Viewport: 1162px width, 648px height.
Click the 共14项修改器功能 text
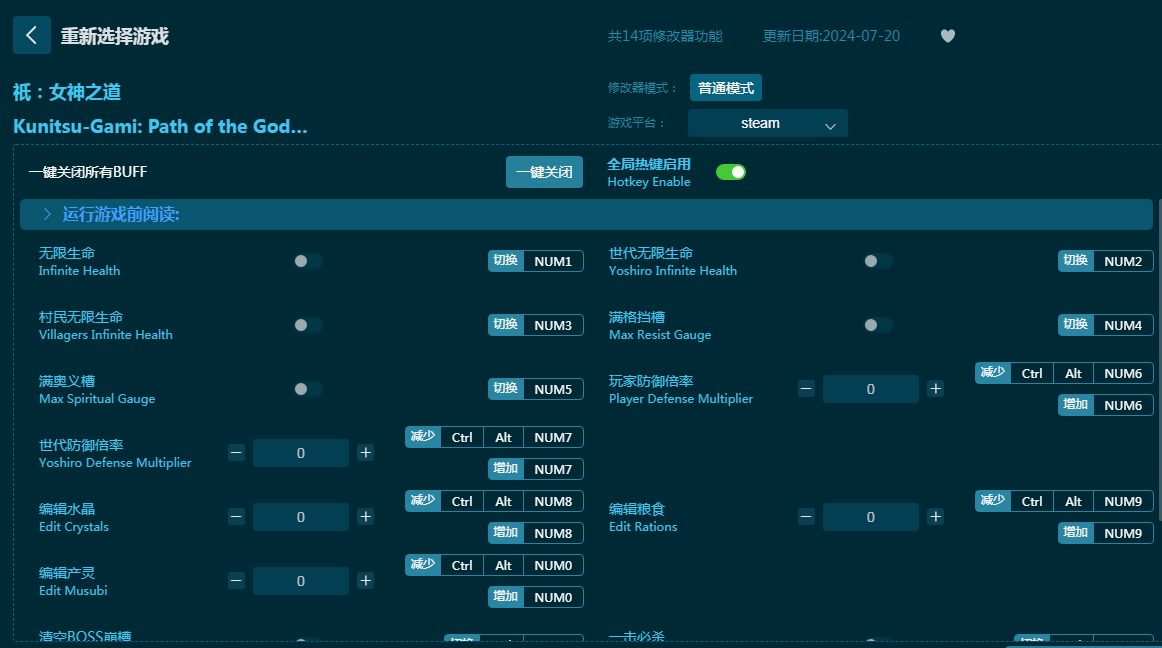[x=665, y=36]
